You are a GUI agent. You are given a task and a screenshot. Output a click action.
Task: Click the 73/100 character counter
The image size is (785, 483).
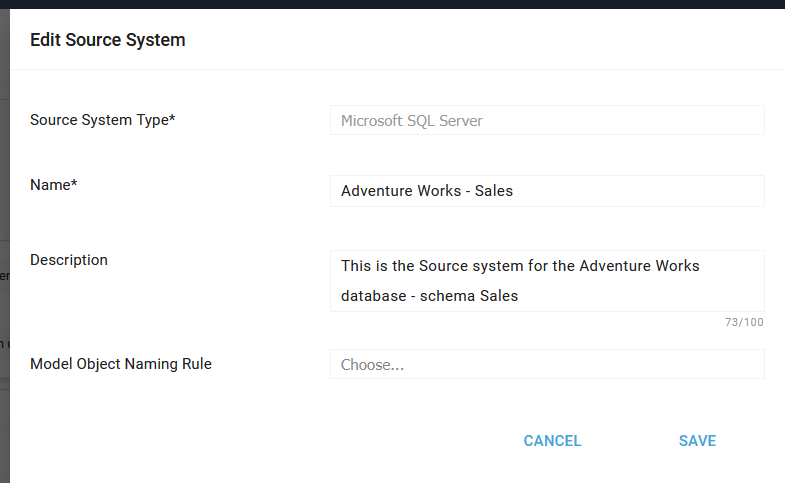click(744, 322)
